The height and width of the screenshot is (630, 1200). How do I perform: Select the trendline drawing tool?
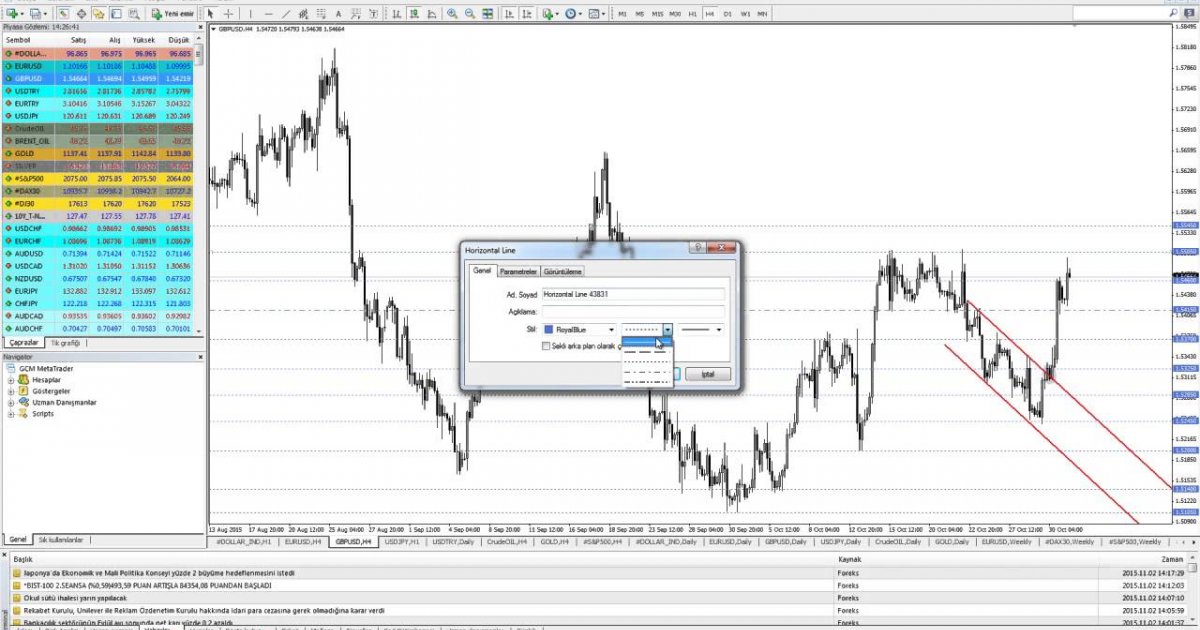click(x=285, y=14)
